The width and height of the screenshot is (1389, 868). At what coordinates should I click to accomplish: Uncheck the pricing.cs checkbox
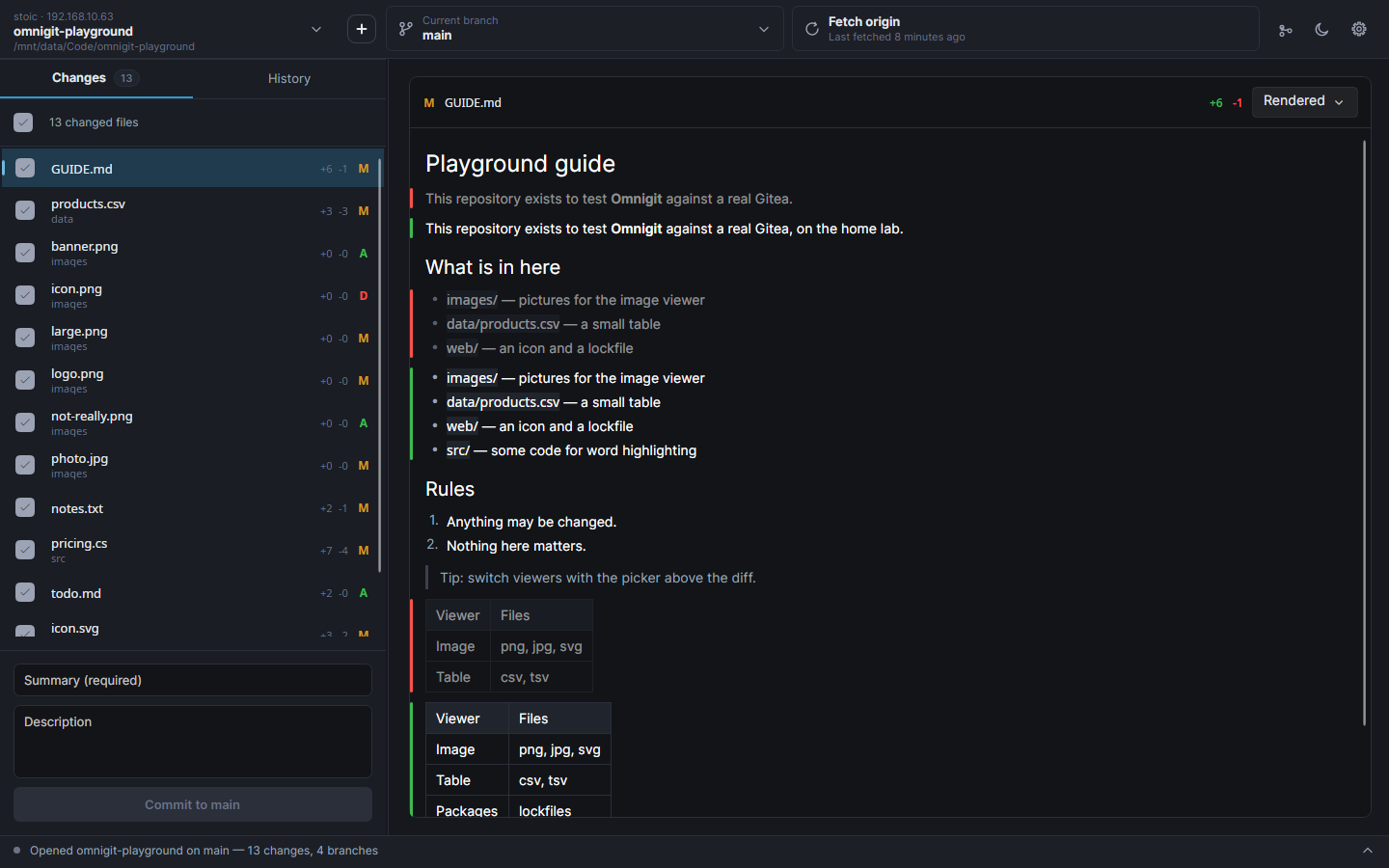(x=25, y=550)
